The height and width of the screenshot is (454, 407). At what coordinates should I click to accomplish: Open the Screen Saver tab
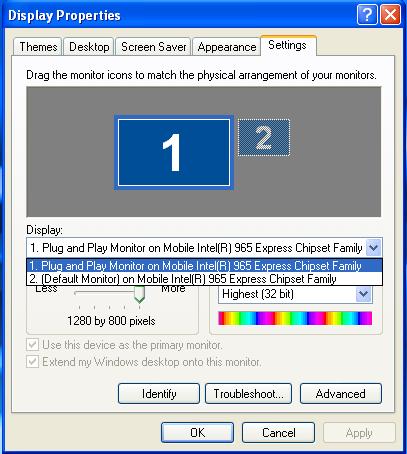(x=153, y=47)
